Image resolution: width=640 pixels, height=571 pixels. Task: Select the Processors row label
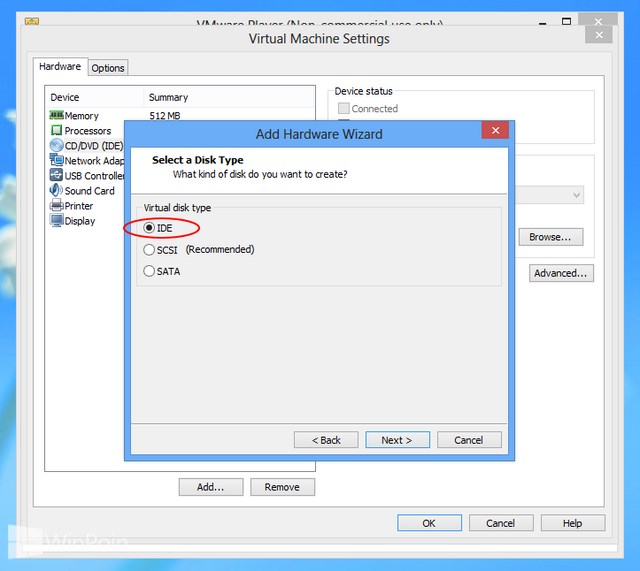tap(88, 131)
